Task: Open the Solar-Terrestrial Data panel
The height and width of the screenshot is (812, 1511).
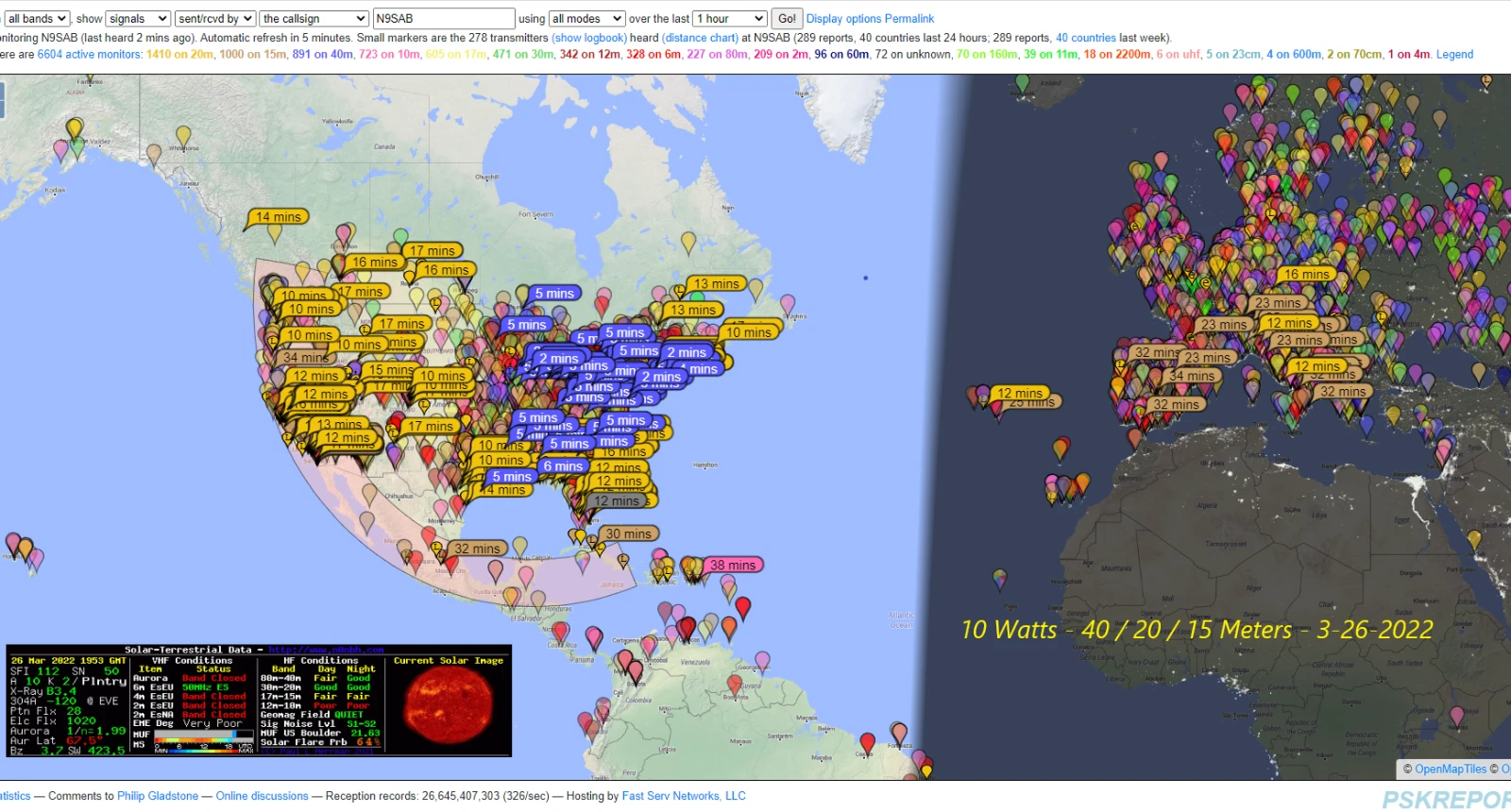Action: (x=259, y=701)
